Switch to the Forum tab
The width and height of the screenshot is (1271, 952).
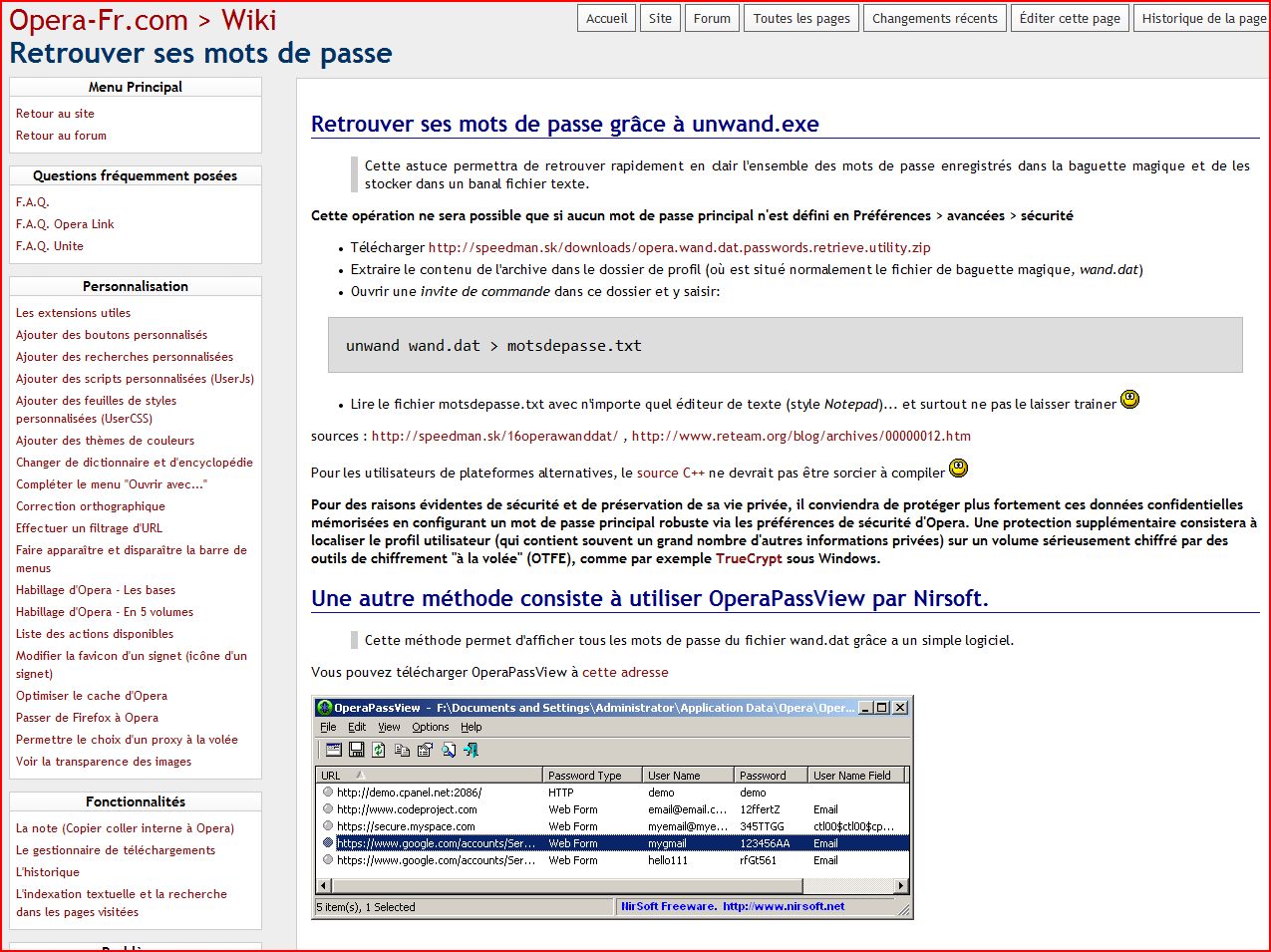pos(712,18)
